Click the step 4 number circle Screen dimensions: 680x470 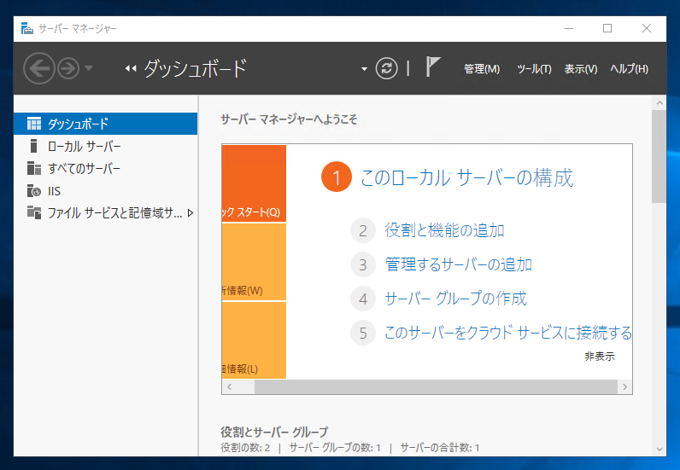363,299
